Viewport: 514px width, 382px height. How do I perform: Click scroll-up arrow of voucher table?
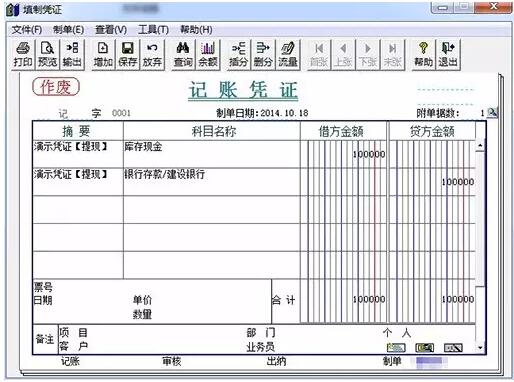coord(480,145)
